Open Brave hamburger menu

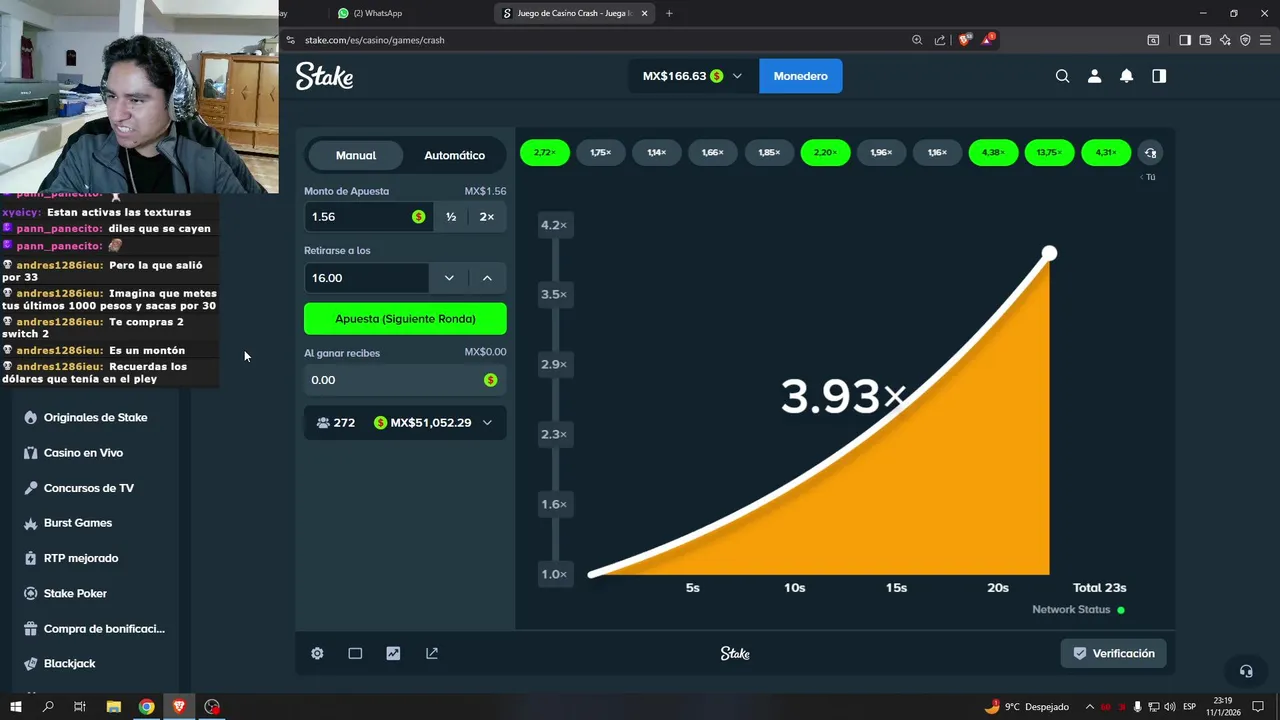pyautogui.click(x=1265, y=40)
